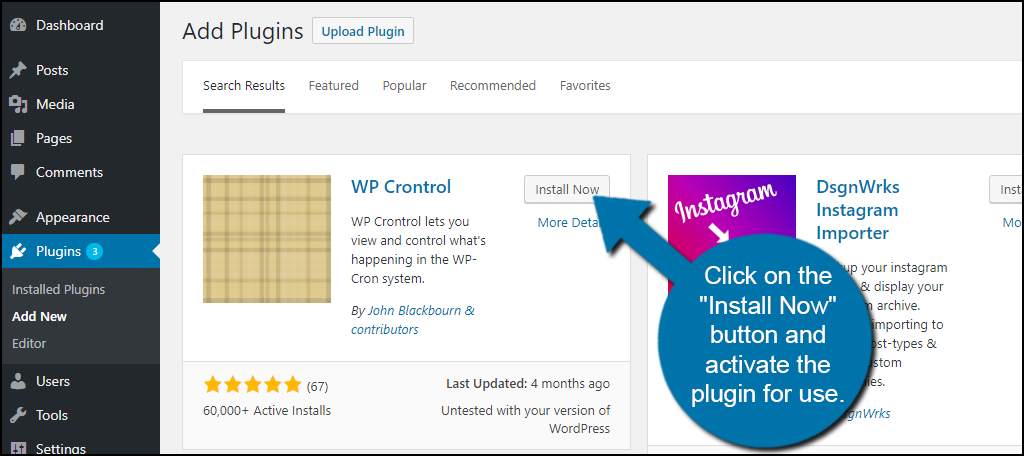Viewport: 1024px width, 456px height.
Task: Click Install Now for WP Crontrol
Action: (x=567, y=189)
